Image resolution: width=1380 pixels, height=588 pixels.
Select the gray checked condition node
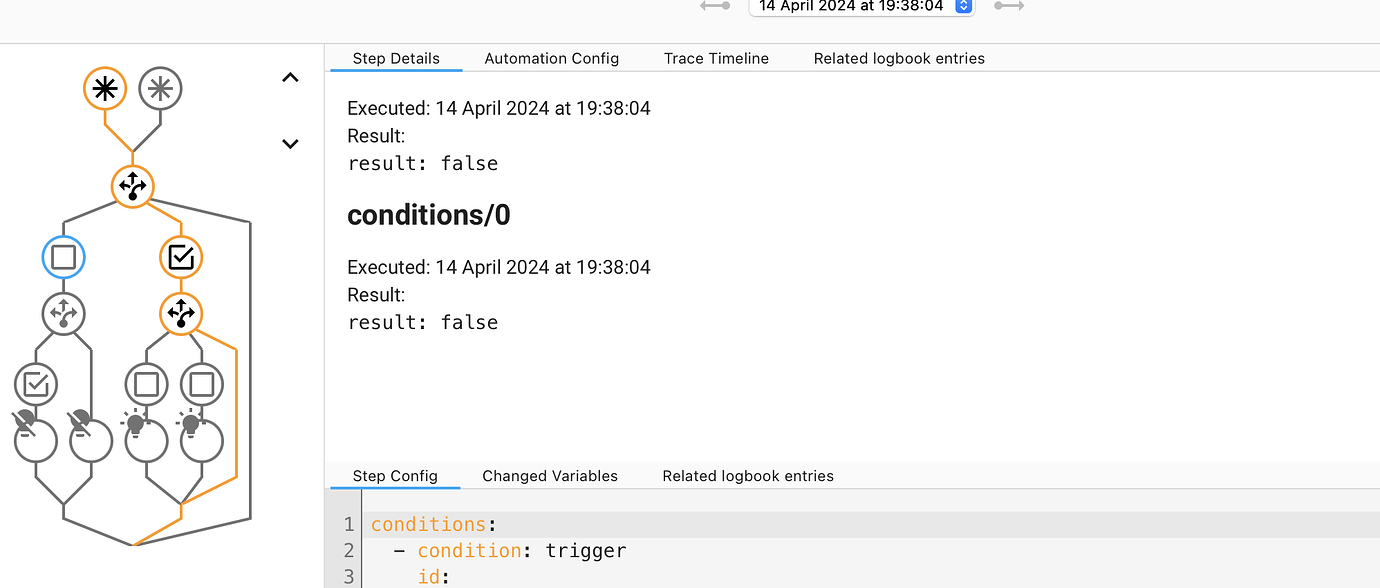pos(36,383)
